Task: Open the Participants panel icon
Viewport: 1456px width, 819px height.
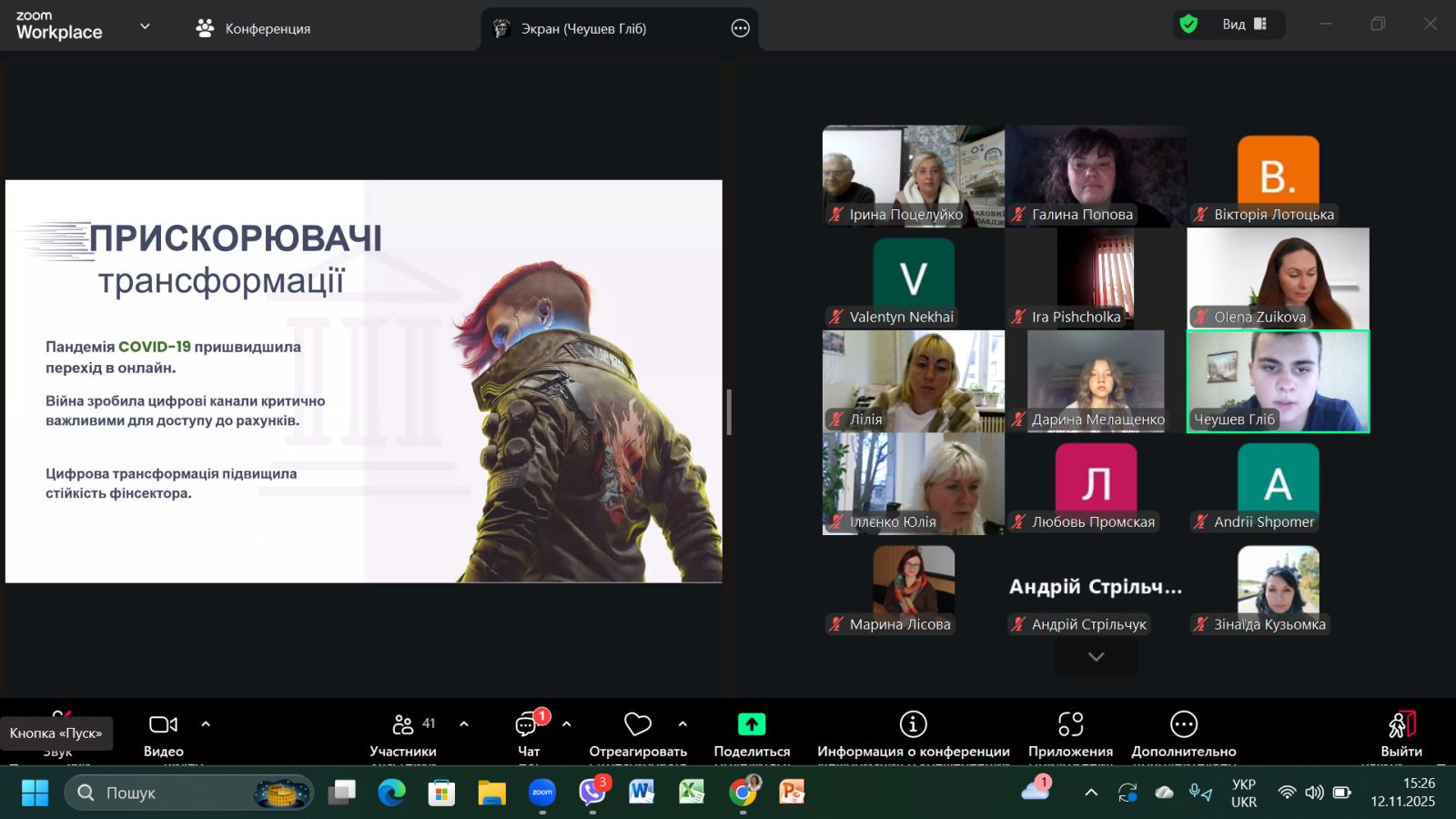Action: coord(402,725)
